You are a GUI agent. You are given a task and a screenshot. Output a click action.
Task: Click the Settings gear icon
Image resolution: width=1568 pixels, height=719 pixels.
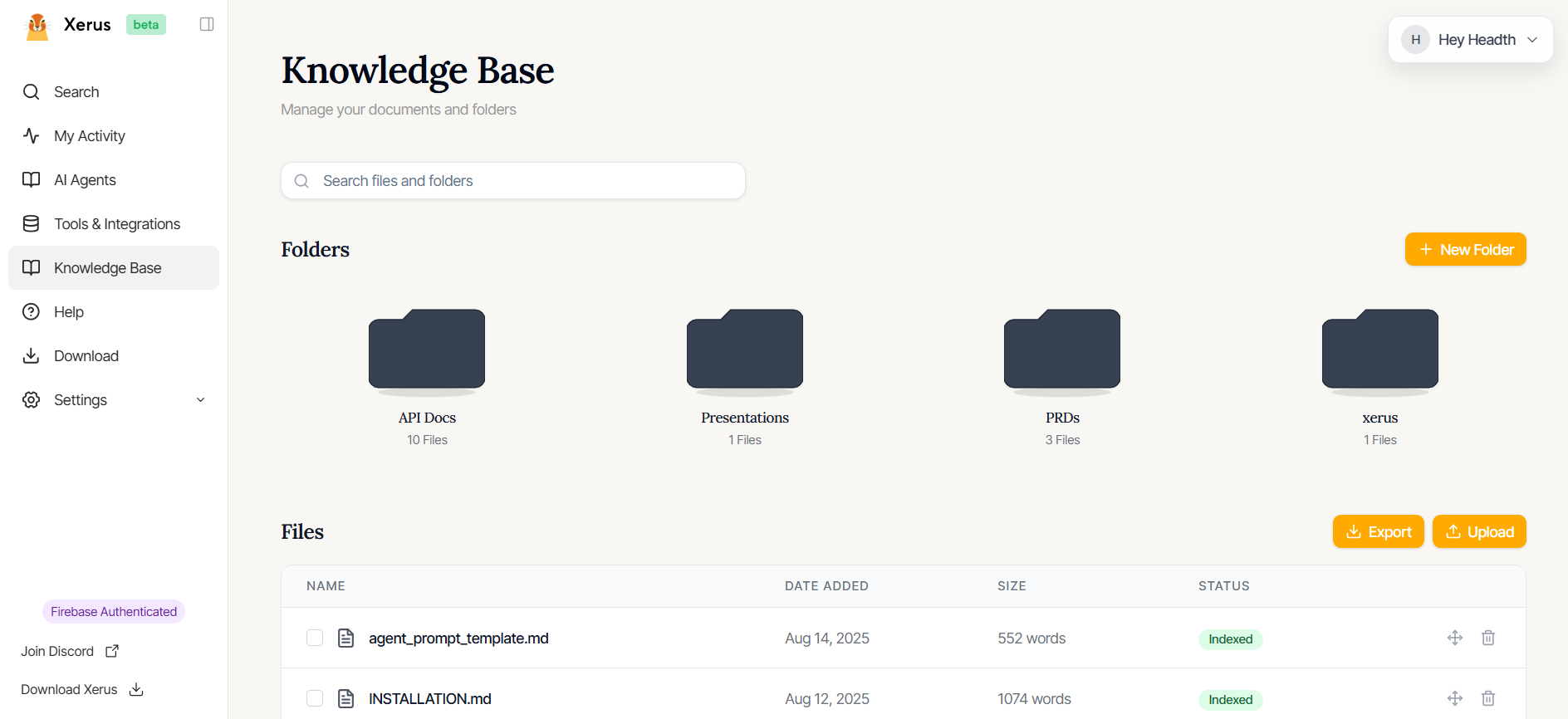tap(32, 400)
